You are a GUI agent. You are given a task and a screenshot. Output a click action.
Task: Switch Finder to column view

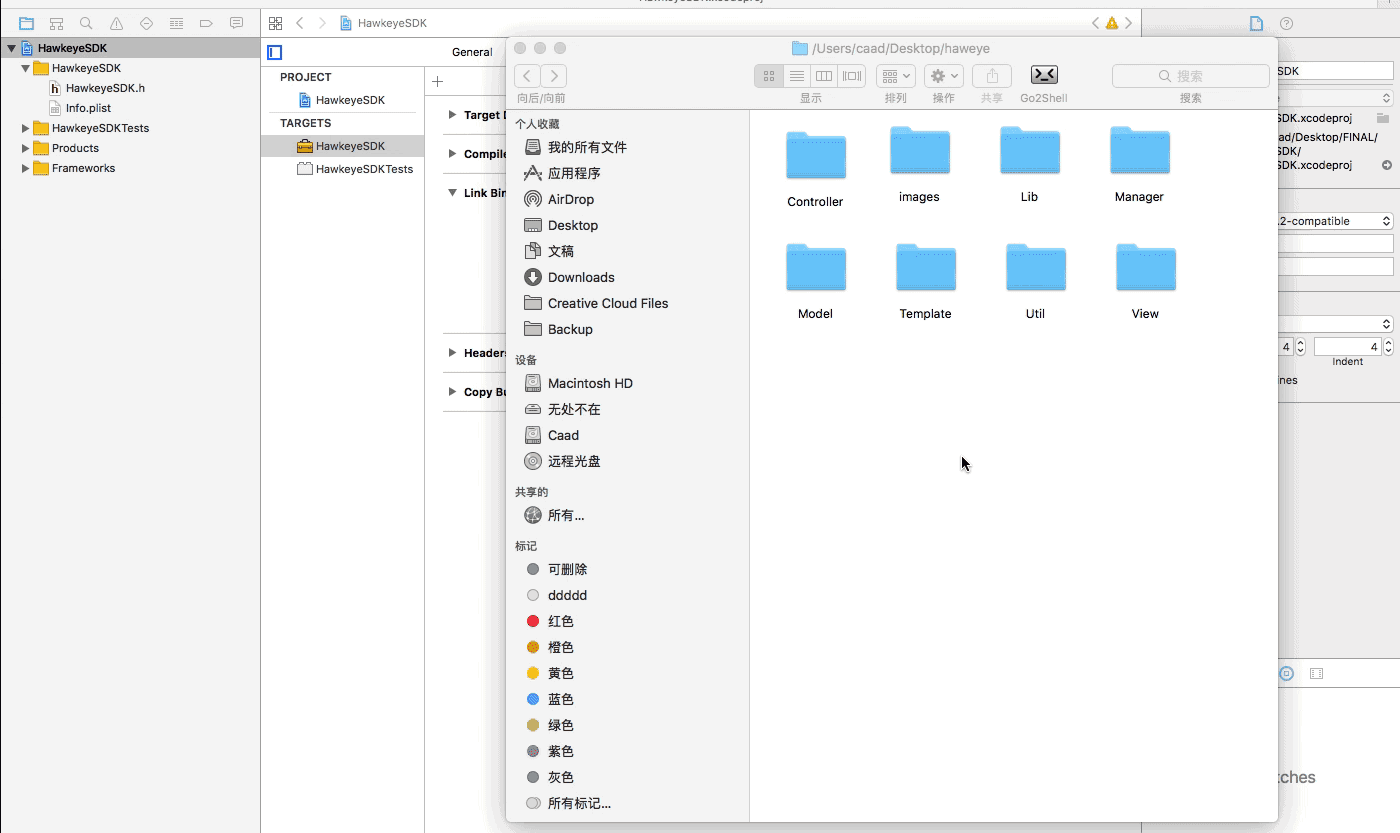824,76
